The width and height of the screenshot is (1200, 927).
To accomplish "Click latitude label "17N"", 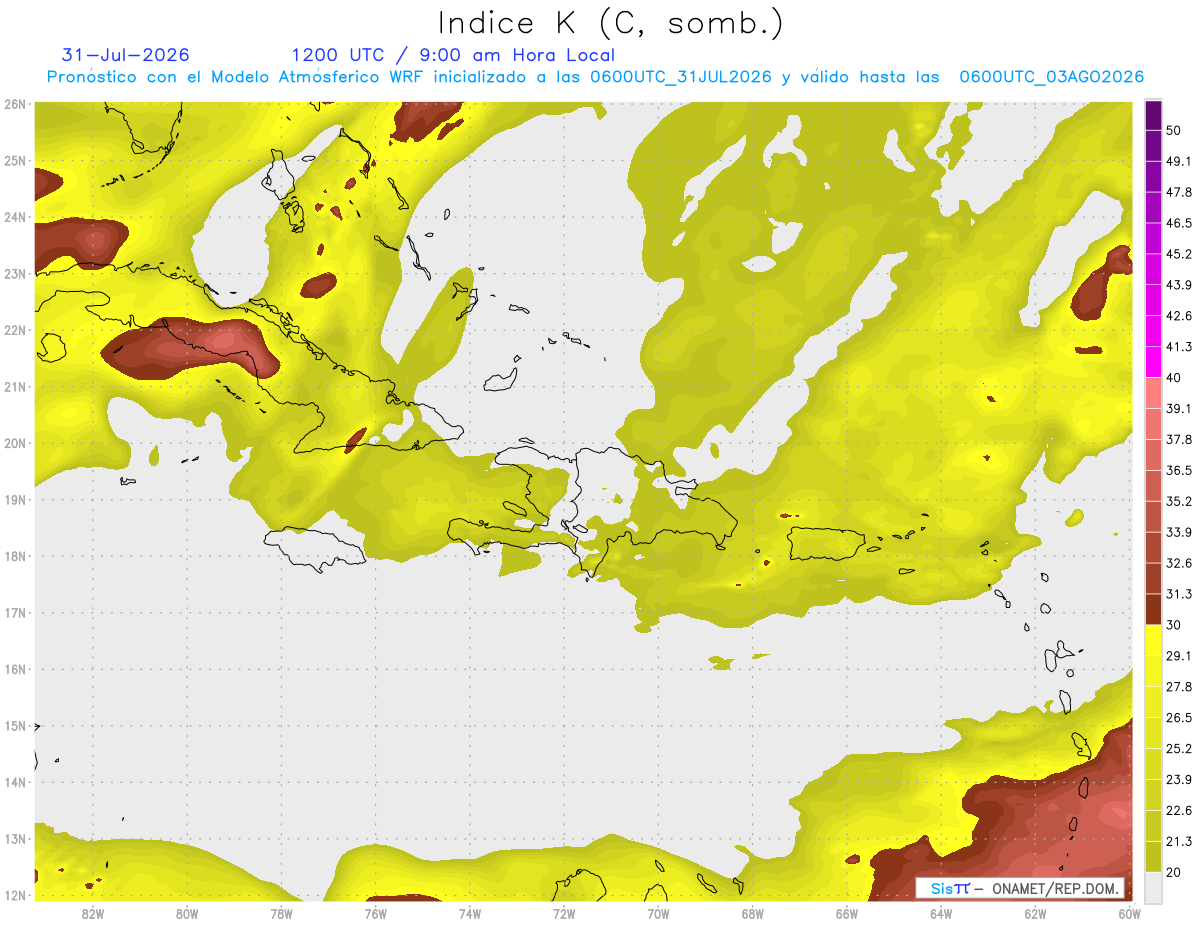I will 15,612.
